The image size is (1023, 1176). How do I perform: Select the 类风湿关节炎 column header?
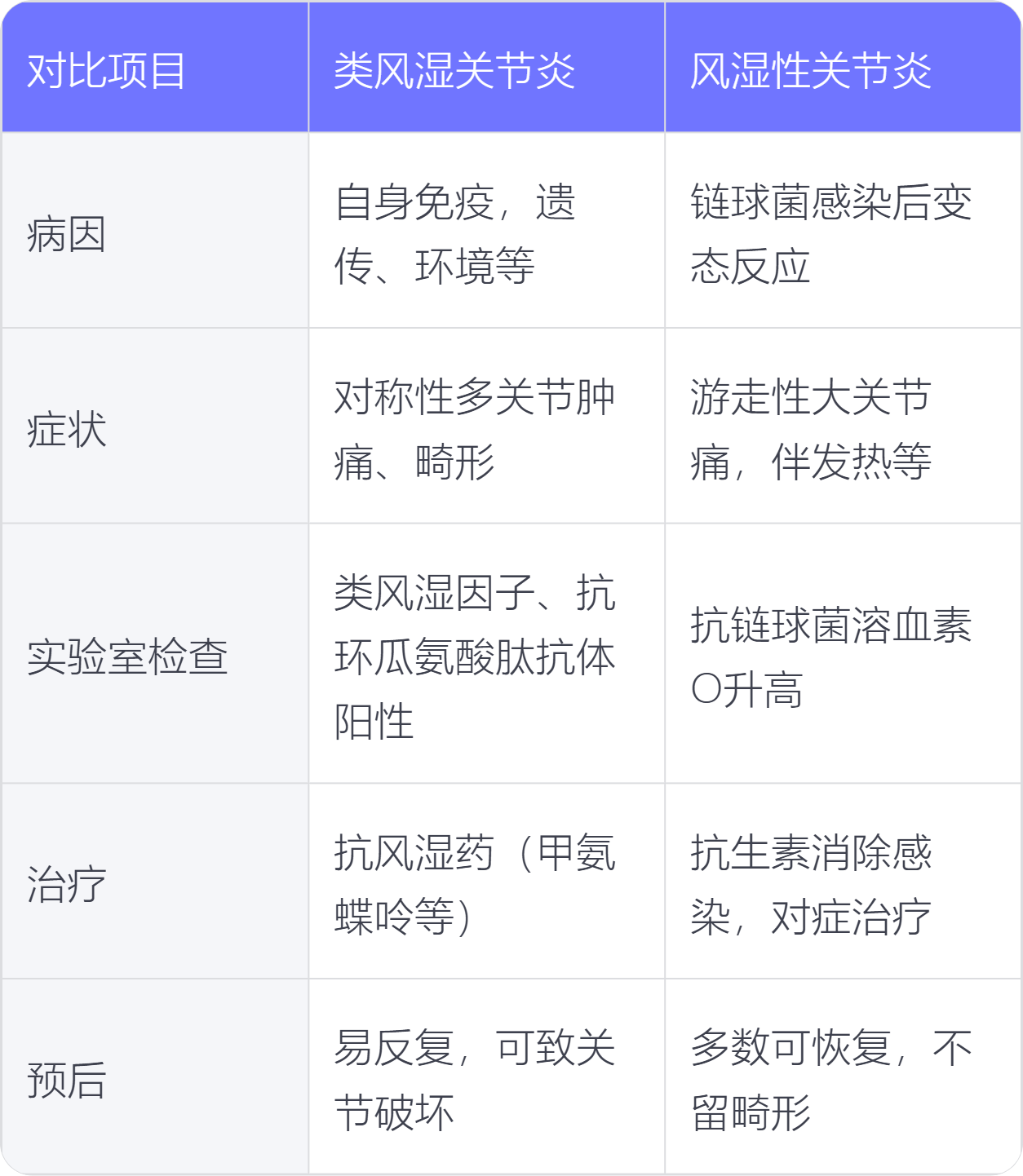pos(454,71)
